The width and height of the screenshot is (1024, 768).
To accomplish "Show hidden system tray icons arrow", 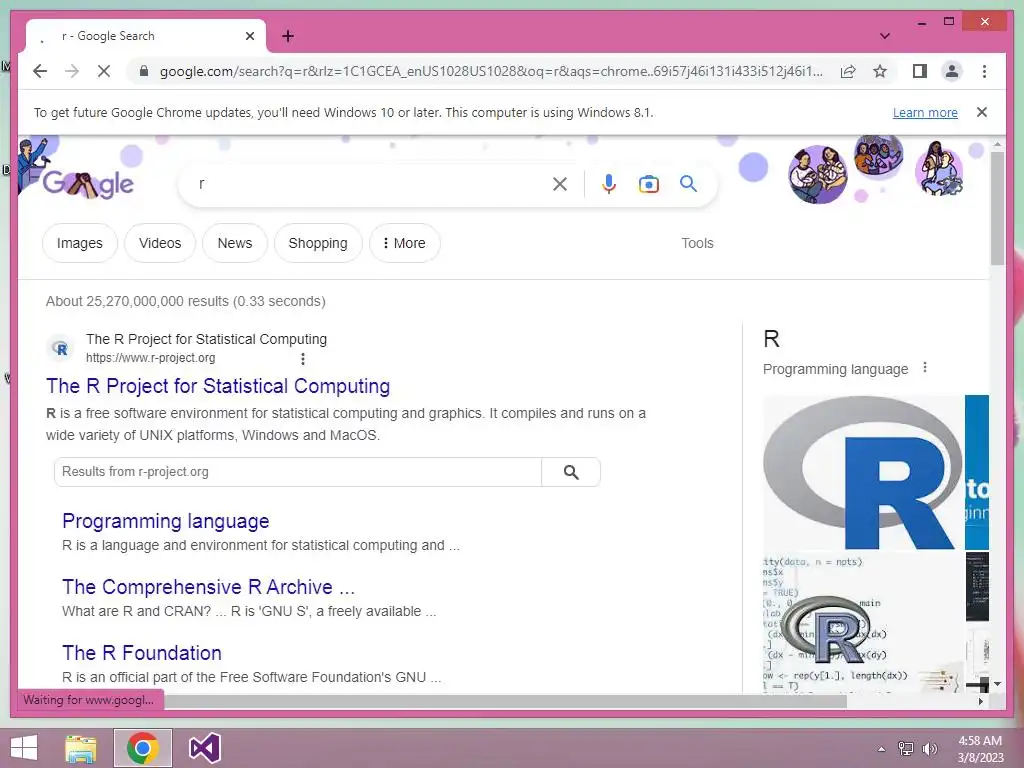I will click(881, 749).
